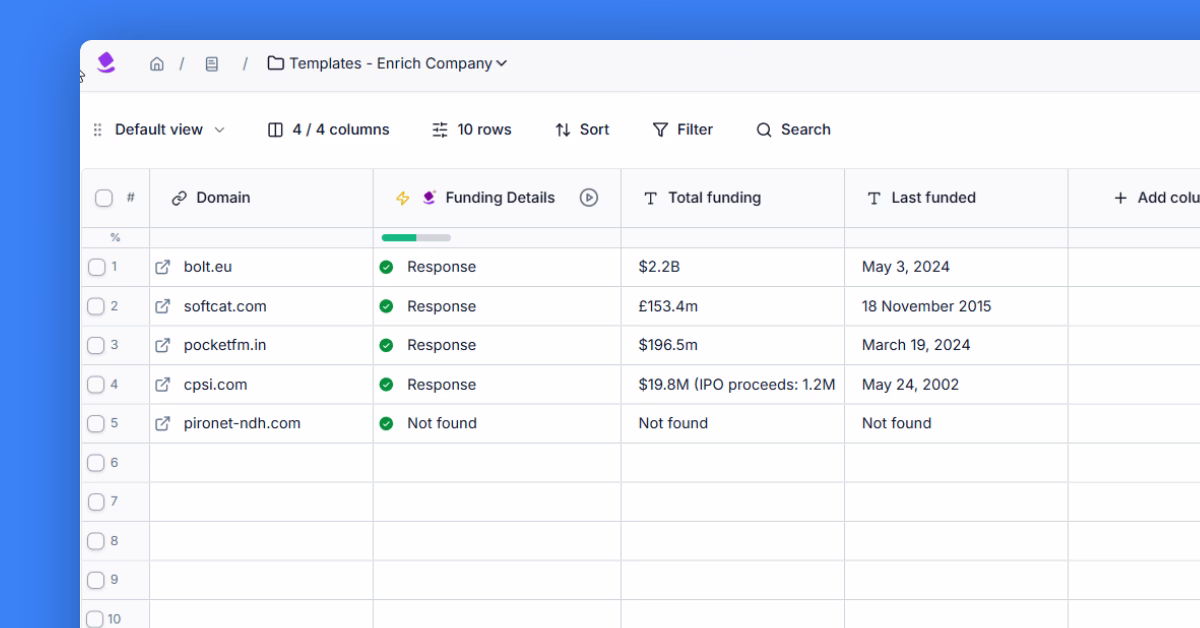Open external link for pocketfm.in
Viewport: 1200px width, 628px height.
click(163, 345)
